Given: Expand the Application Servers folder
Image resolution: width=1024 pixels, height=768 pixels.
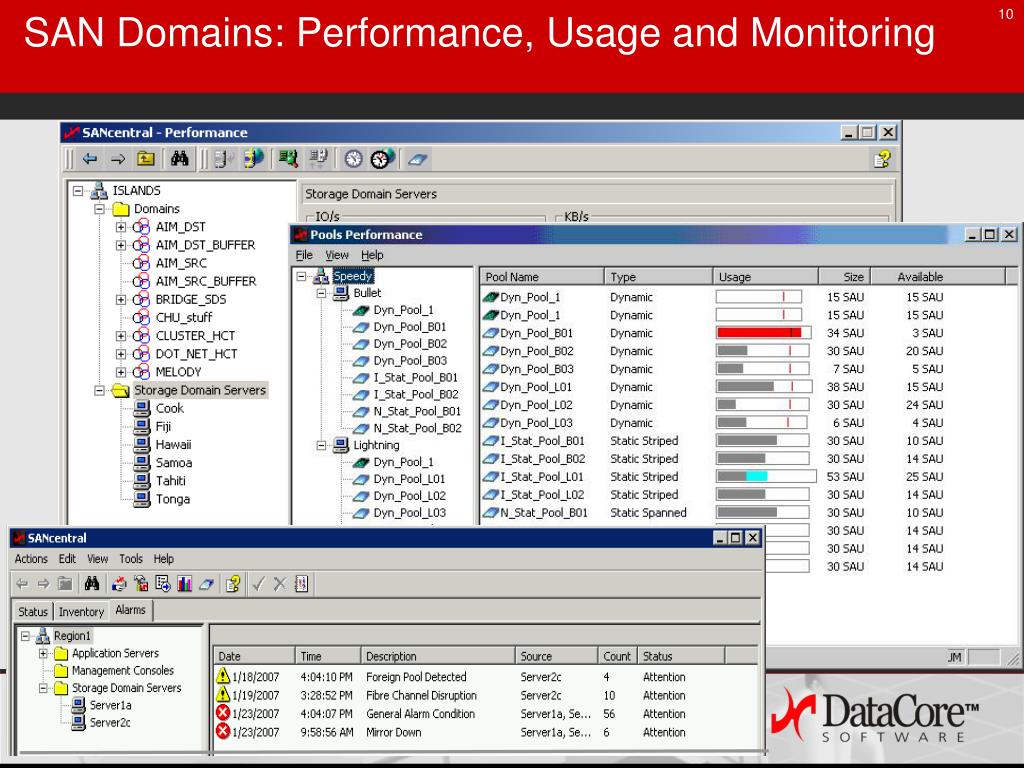Looking at the screenshot, I should 44,654.
